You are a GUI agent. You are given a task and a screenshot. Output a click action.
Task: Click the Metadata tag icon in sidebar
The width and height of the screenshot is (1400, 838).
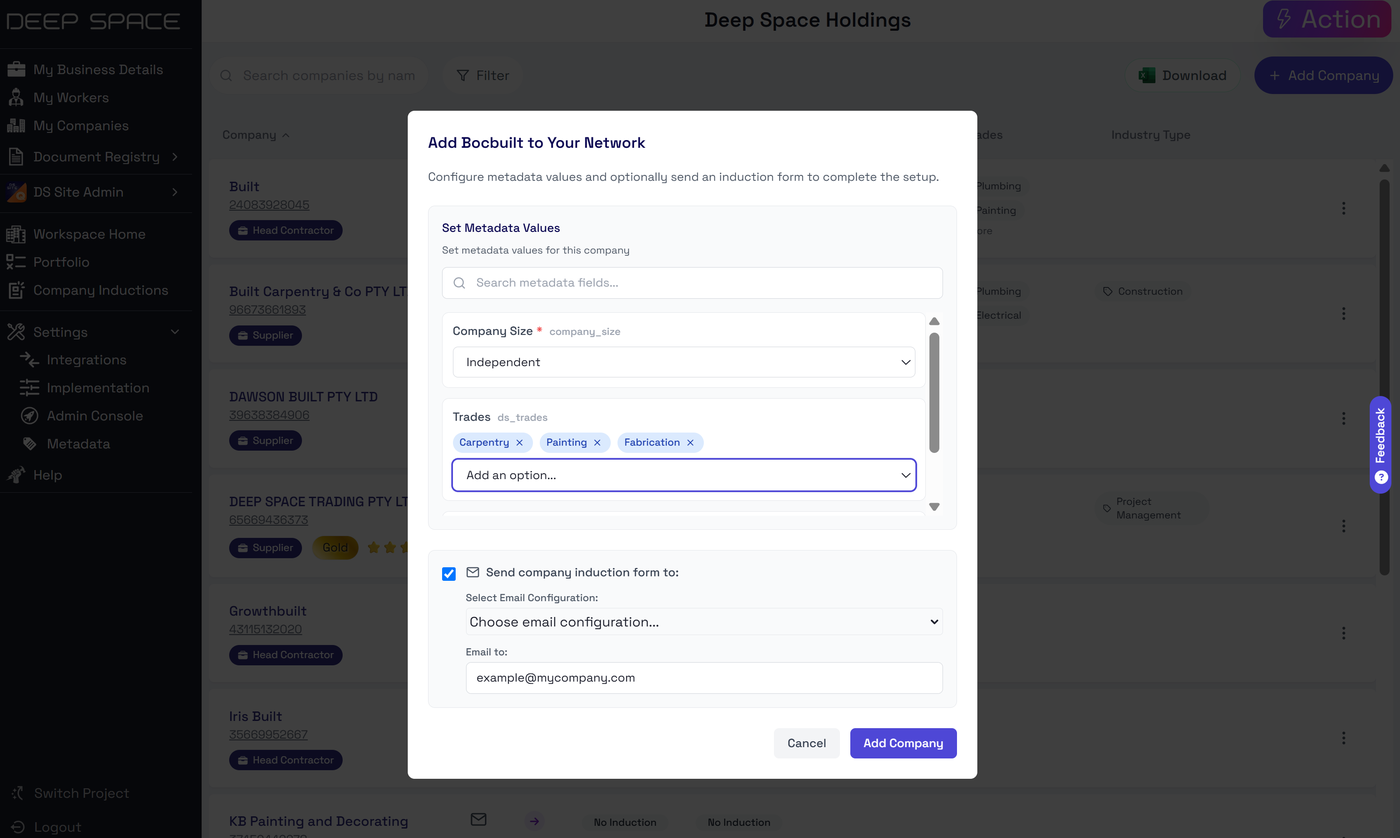(x=29, y=444)
